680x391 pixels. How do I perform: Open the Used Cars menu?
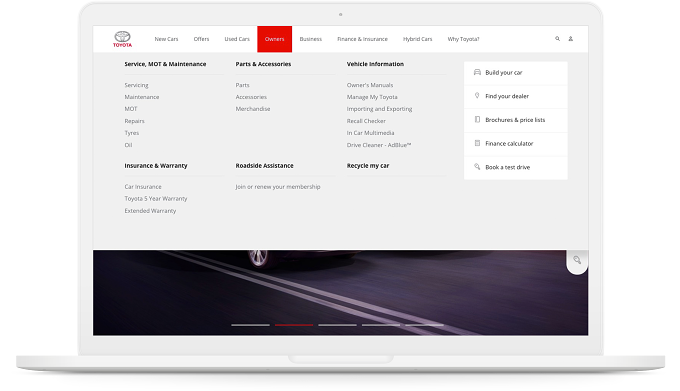click(x=237, y=39)
